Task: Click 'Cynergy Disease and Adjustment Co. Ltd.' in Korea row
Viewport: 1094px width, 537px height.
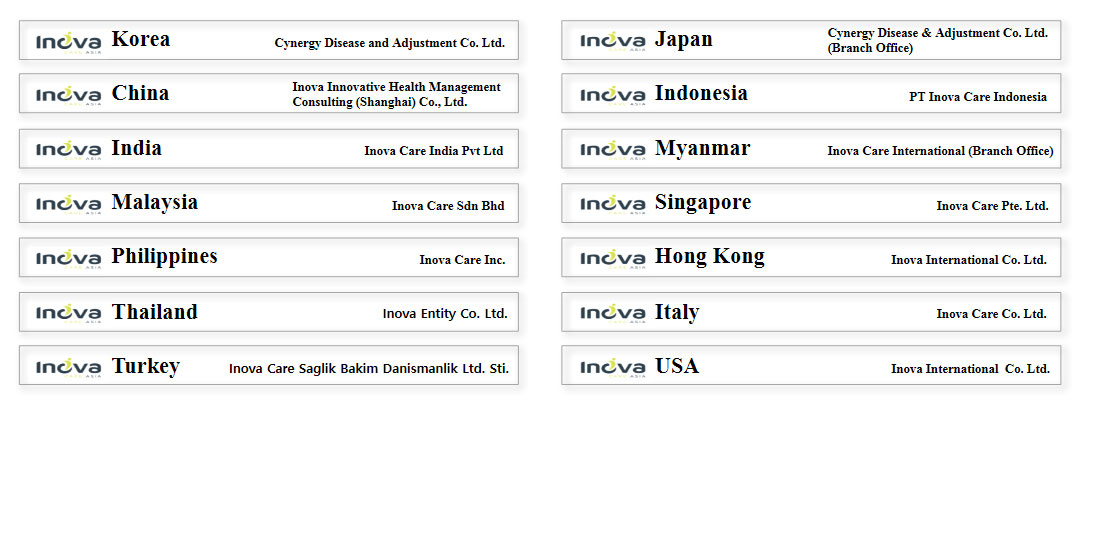Action: coord(389,43)
